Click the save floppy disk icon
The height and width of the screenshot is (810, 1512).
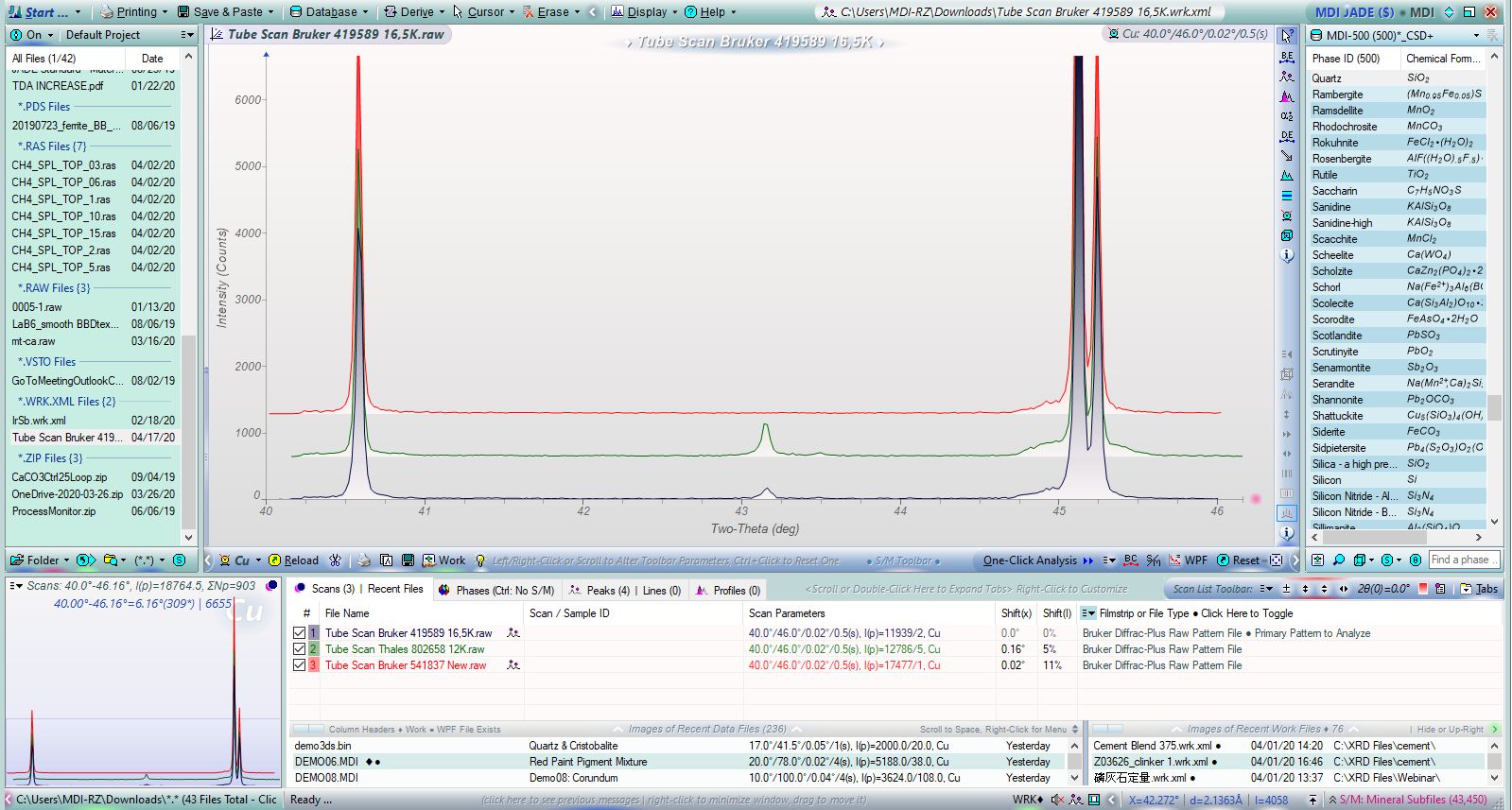(x=408, y=560)
